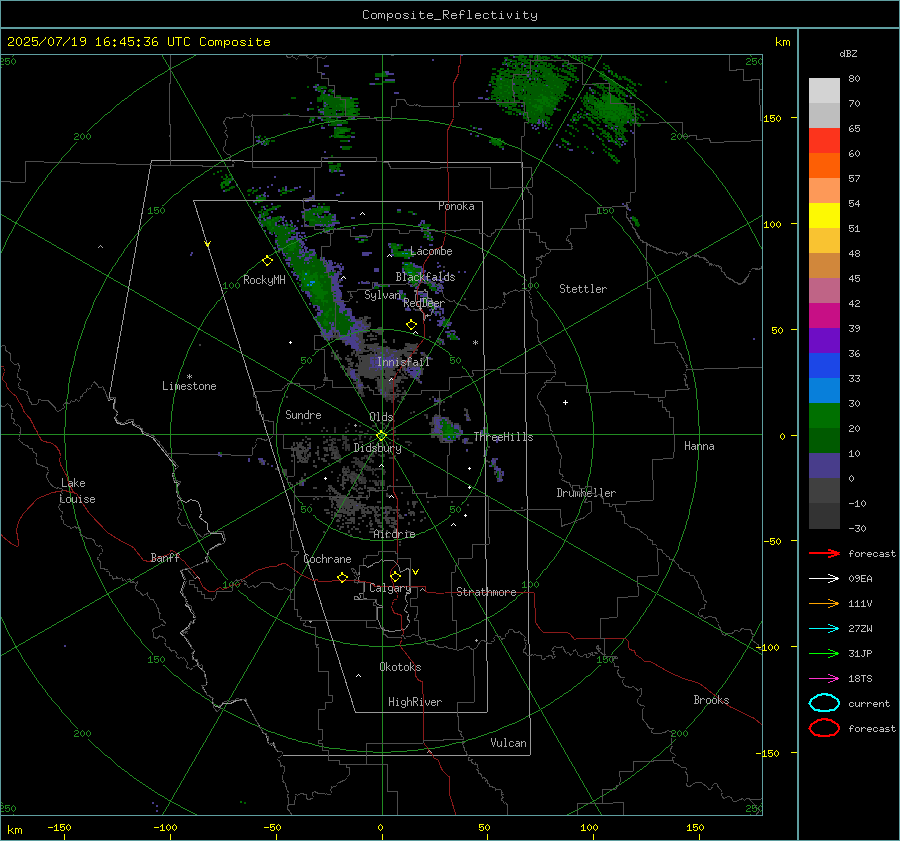Click the km unit label at bottom left

click(x=14, y=830)
